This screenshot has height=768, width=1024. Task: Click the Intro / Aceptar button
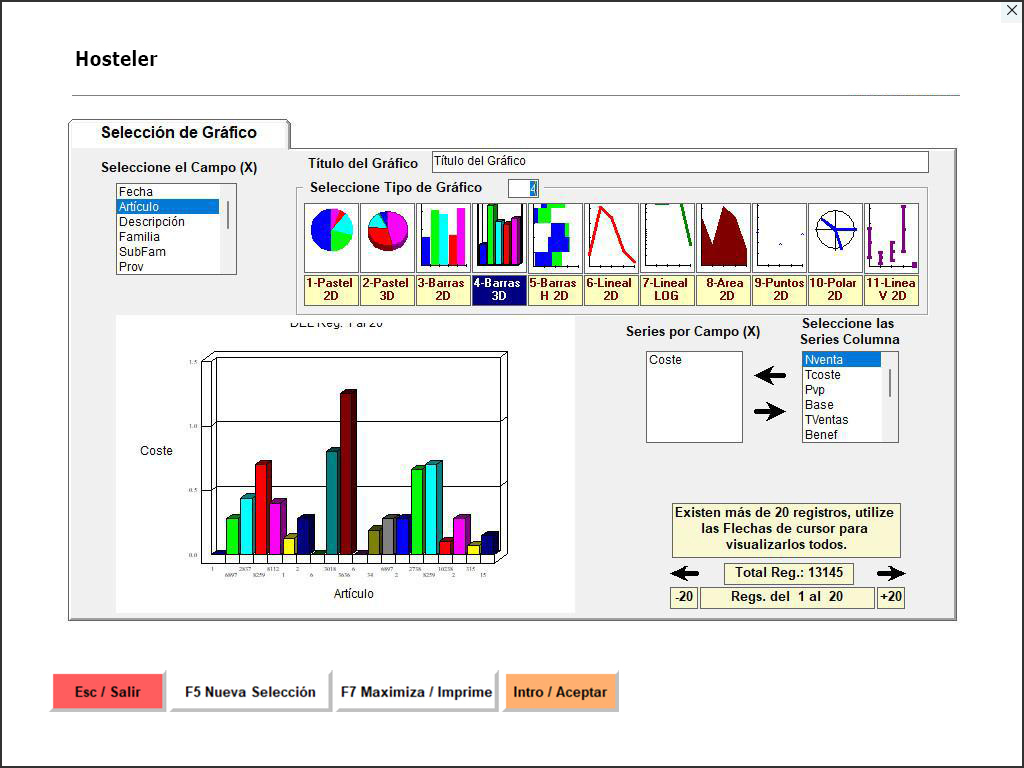tap(560, 692)
